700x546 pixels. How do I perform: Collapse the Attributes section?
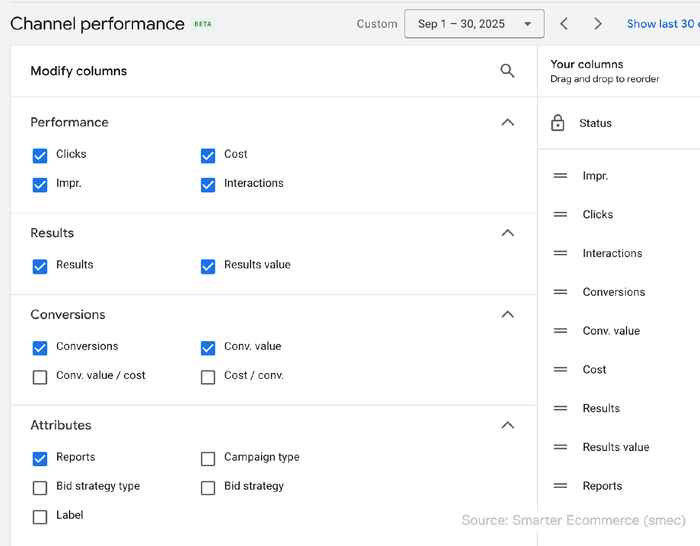(x=507, y=425)
